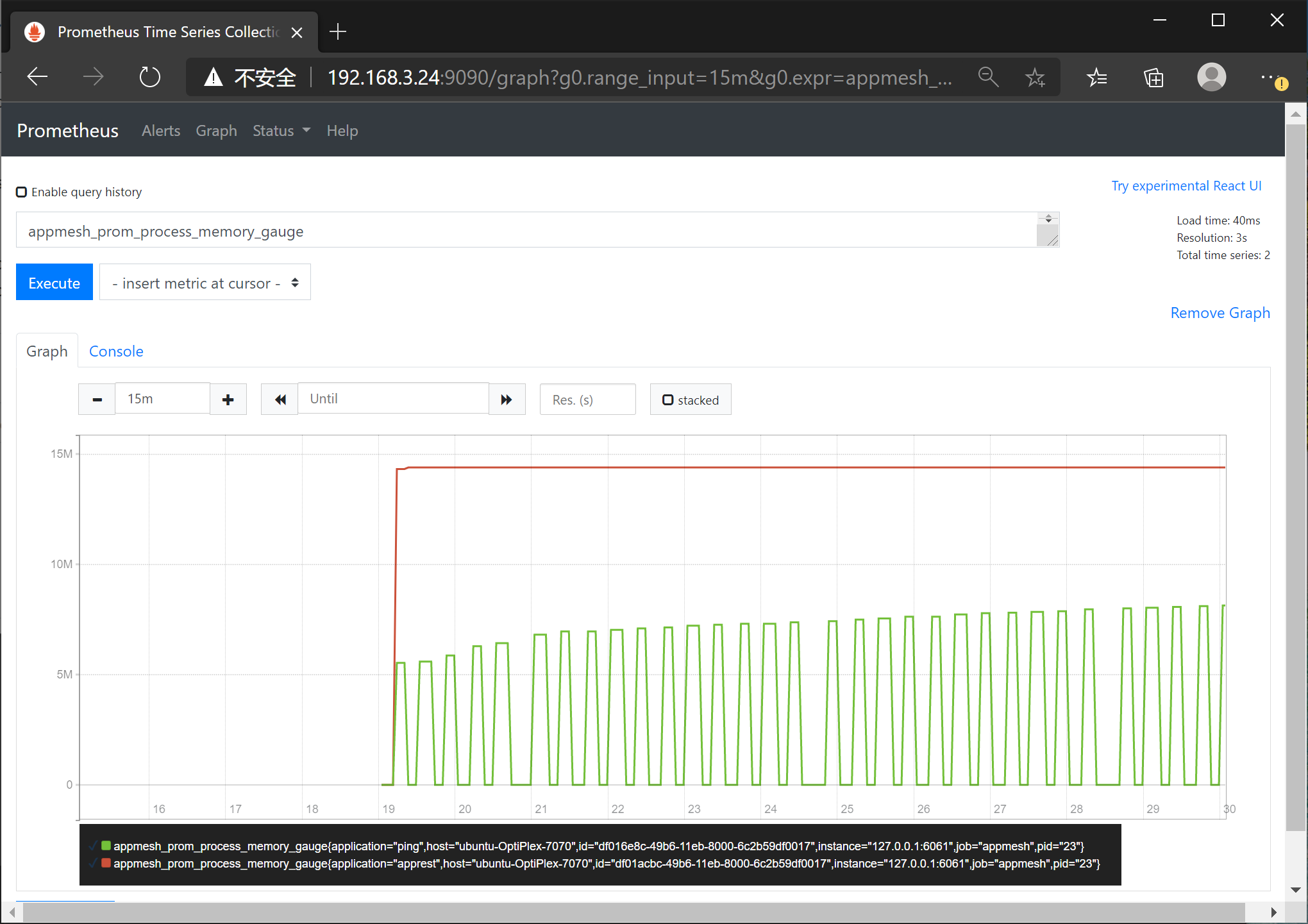1308x924 pixels.
Task: Open the favorites list icon
Action: coord(1097,78)
